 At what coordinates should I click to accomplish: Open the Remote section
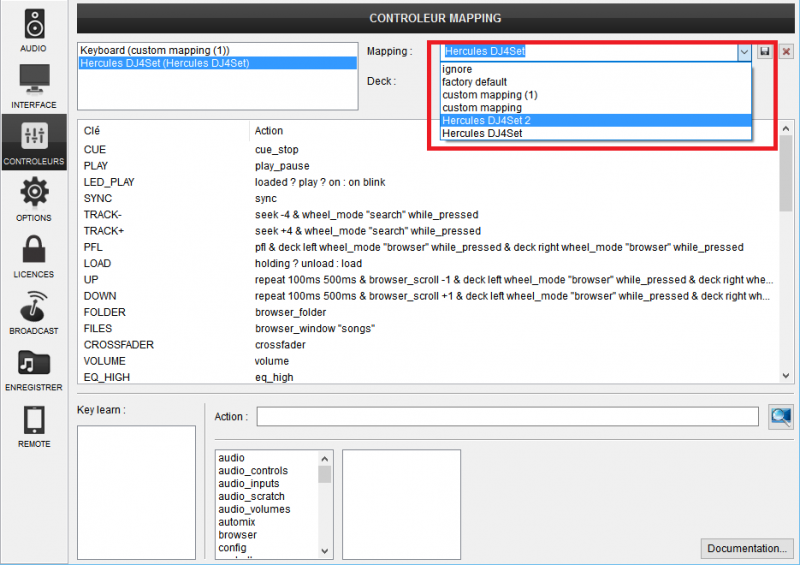[x=34, y=424]
